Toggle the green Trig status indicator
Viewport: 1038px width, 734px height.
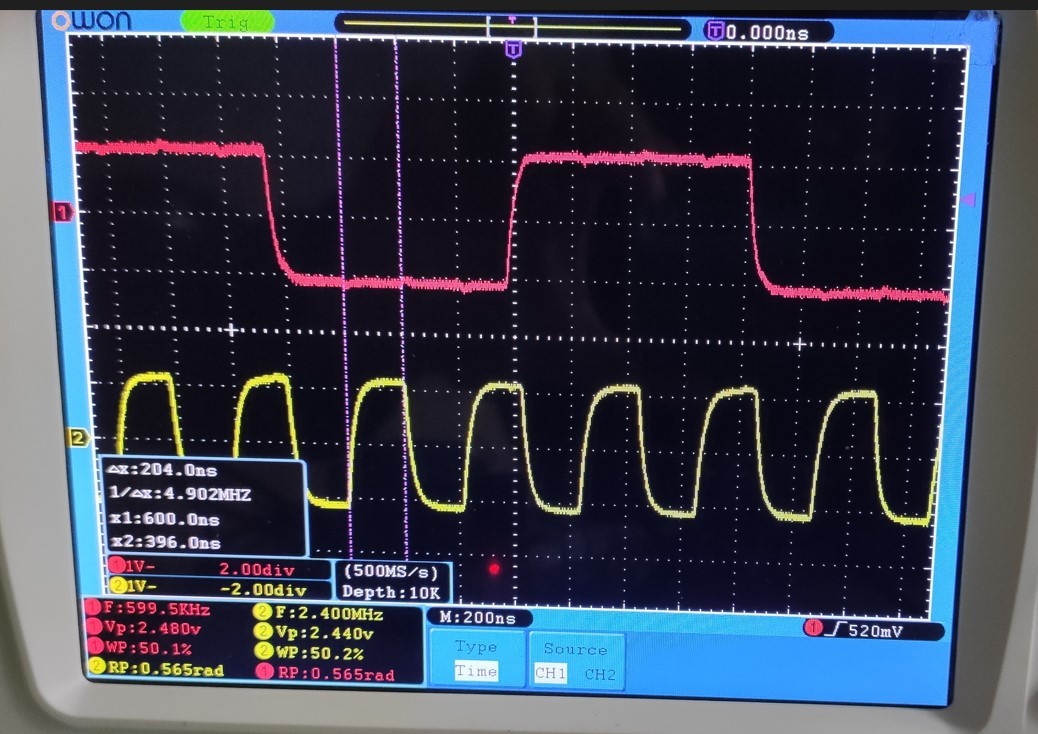226,21
